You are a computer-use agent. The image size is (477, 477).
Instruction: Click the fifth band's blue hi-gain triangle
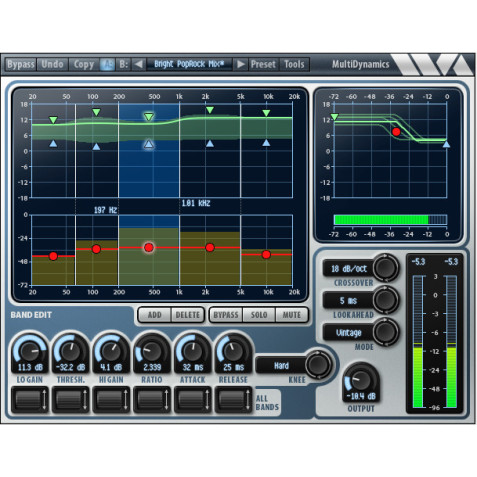coord(266,143)
